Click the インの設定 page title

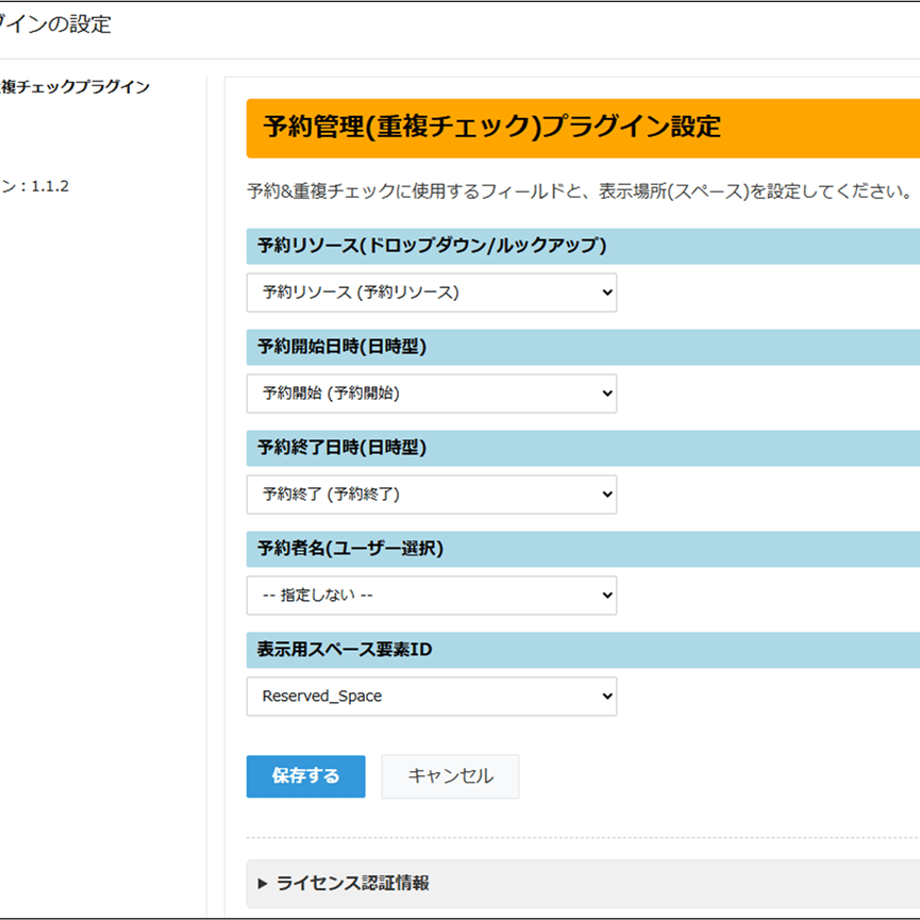(55, 24)
